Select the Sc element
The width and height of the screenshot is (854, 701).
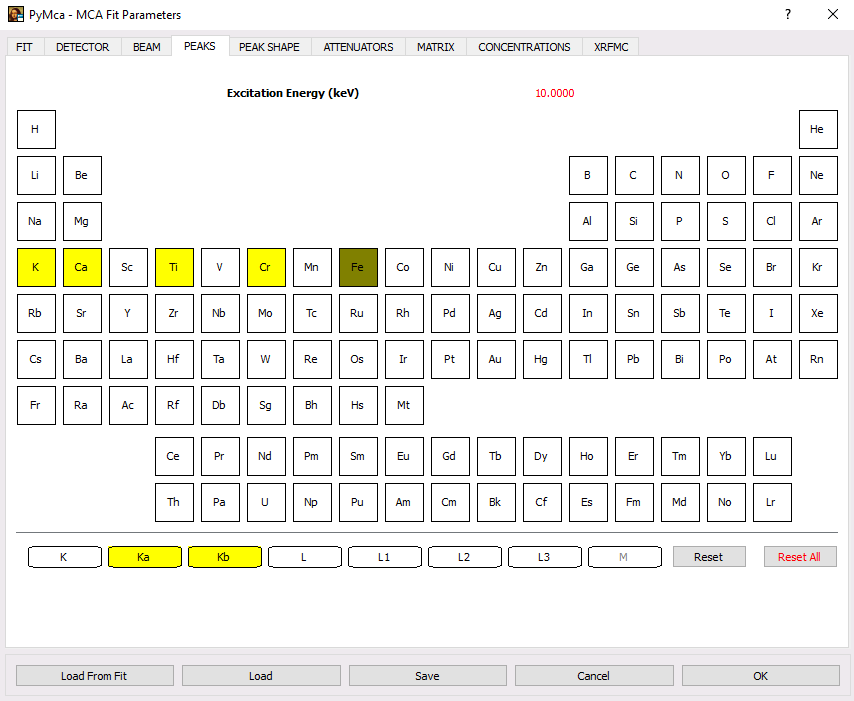[128, 267]
